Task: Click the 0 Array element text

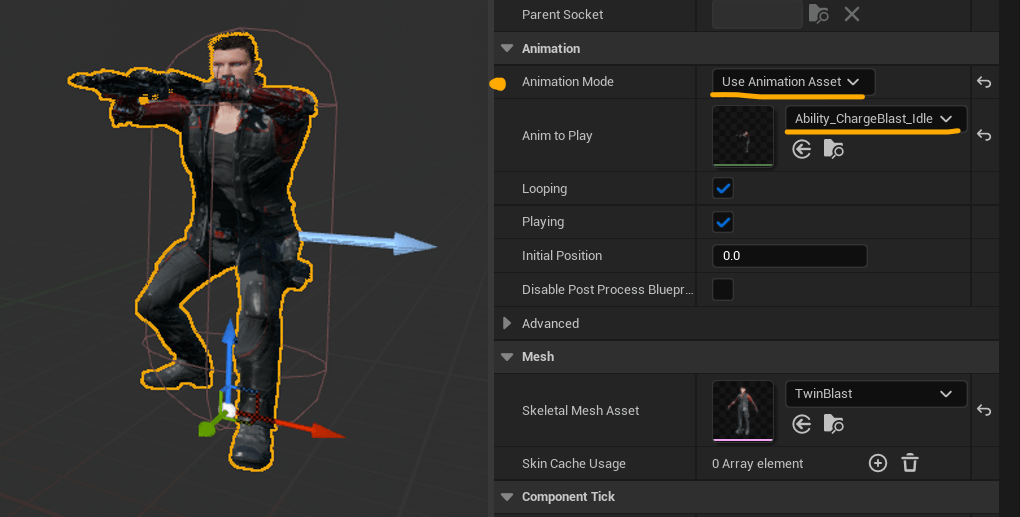Action: coord(757,463)
